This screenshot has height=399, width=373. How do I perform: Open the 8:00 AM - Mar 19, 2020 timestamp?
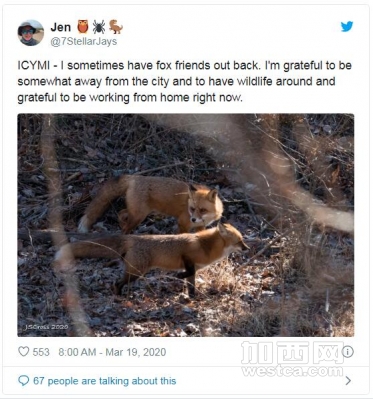[112, 352]
